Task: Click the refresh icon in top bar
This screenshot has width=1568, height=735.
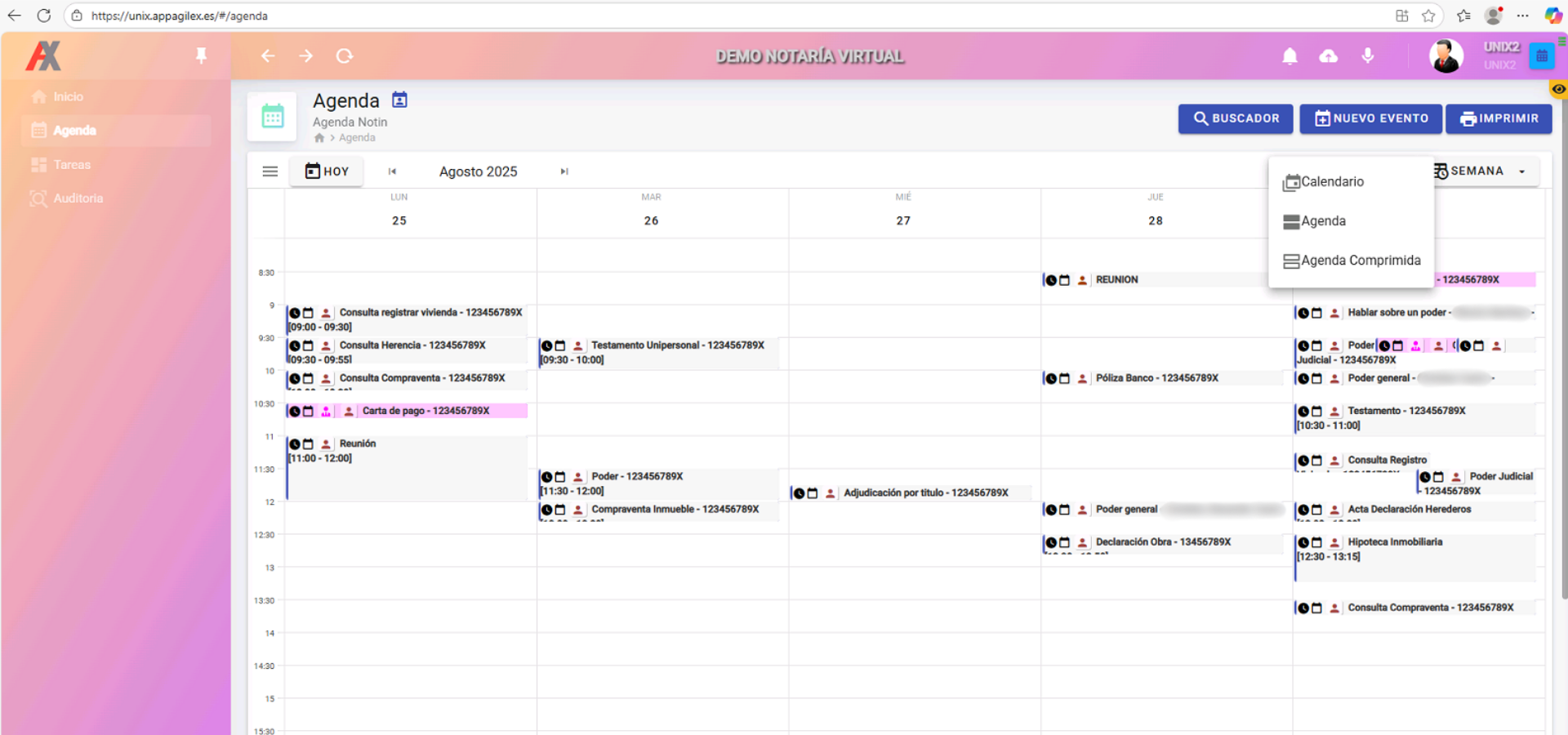Action: click(x=345, y=56)
